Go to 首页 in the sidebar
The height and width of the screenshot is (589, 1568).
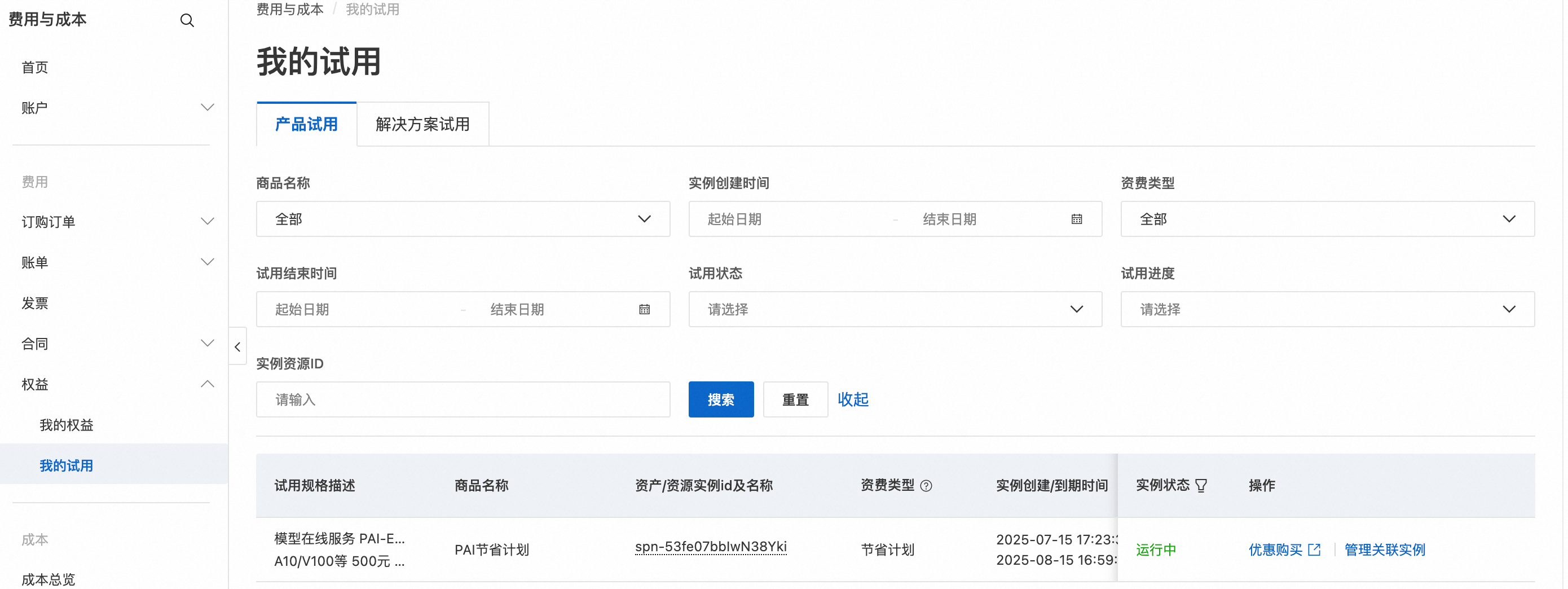35,68
